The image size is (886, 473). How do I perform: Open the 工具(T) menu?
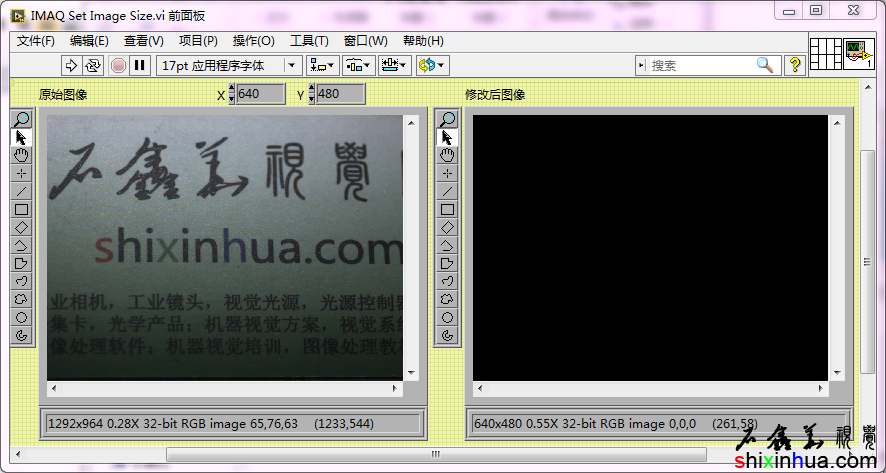coord(309,41)
